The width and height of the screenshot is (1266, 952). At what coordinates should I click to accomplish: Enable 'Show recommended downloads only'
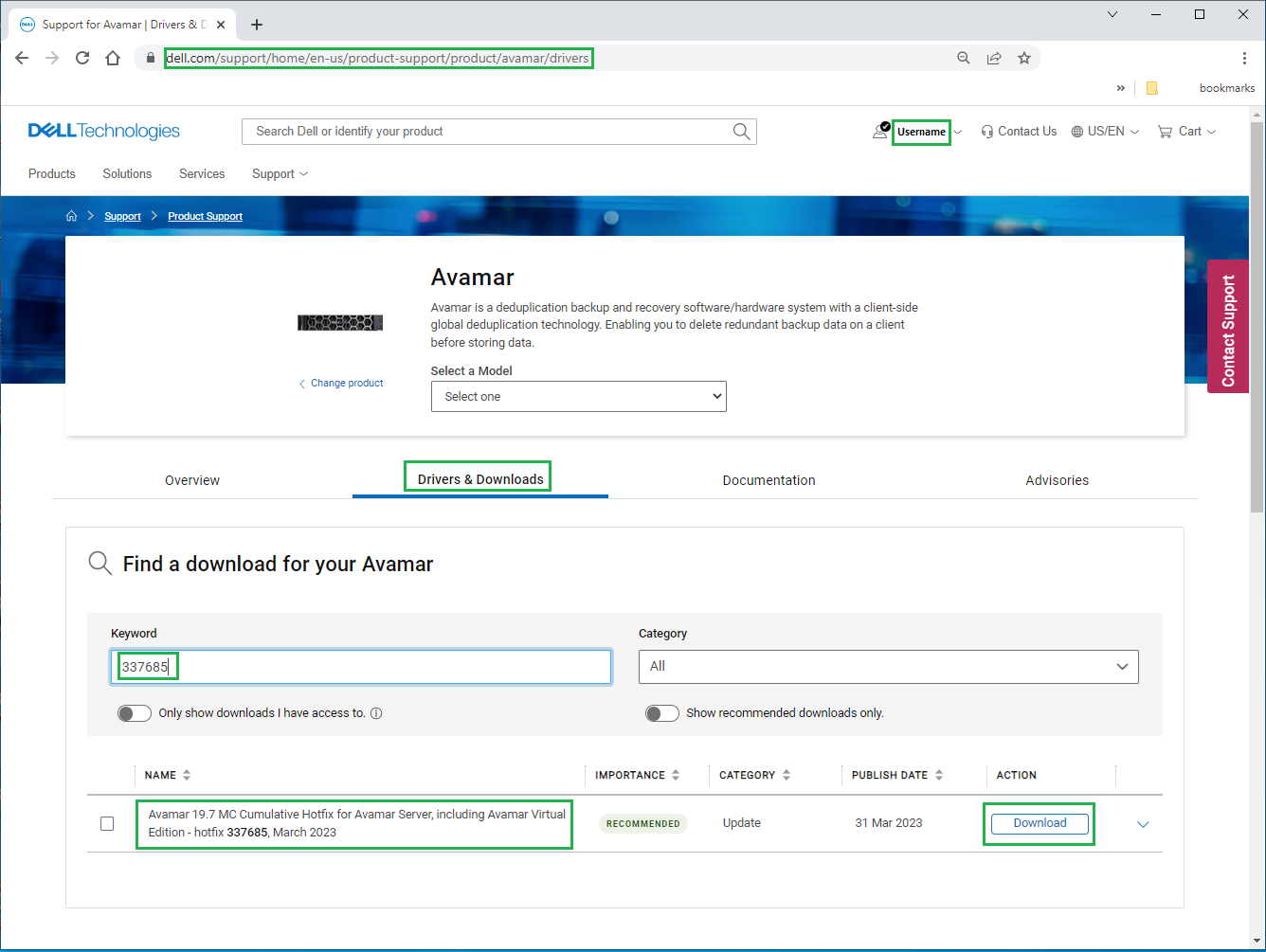point(662,712)
